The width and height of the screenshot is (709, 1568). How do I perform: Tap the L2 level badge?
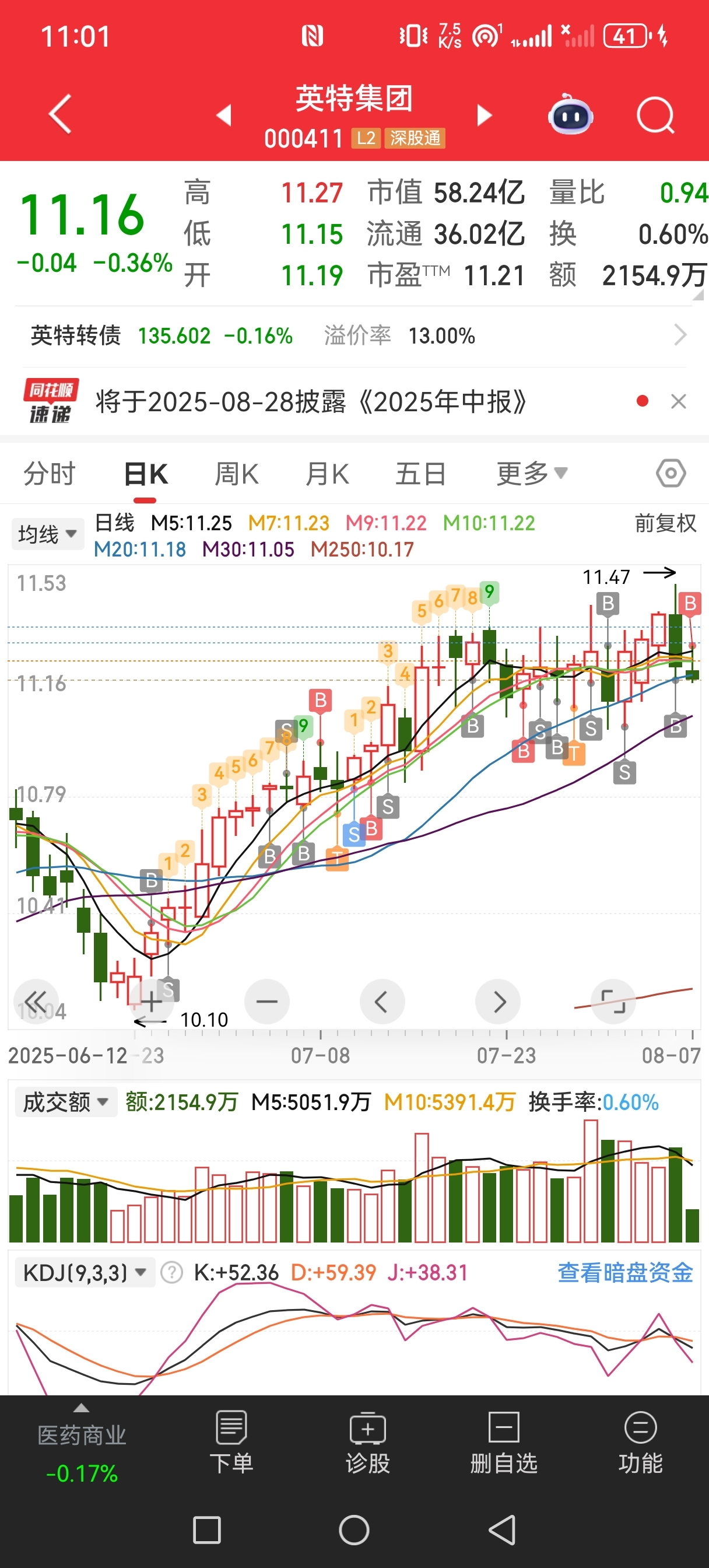(x=366, y=139)
